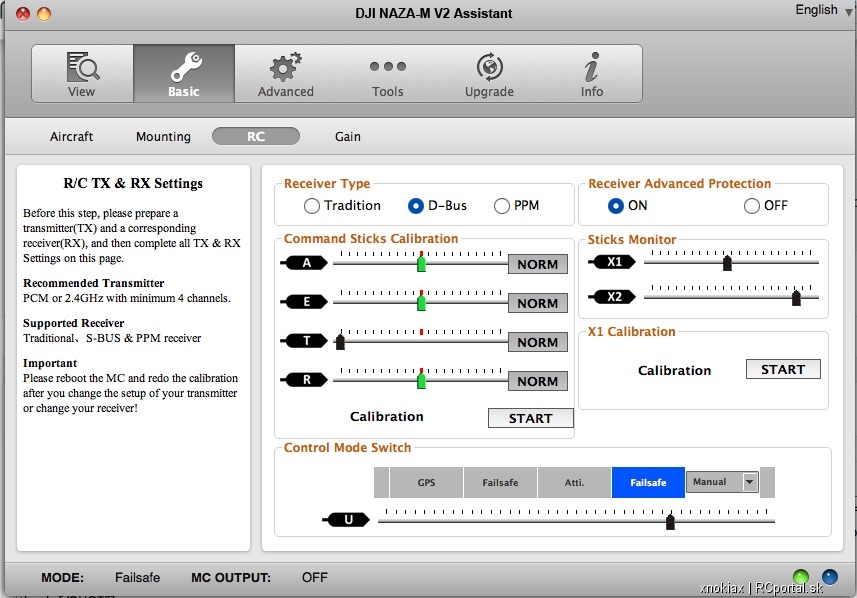
Task: Click the T channel label badge
Action: coord(305,341)
